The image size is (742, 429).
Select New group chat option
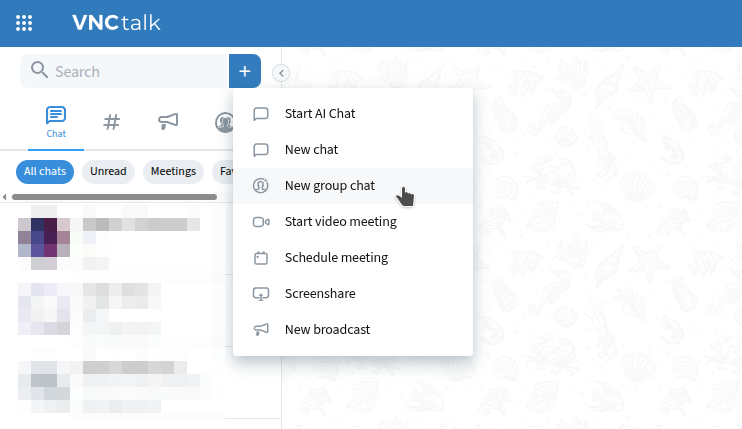pyautogui.click(x=329, y=186)
